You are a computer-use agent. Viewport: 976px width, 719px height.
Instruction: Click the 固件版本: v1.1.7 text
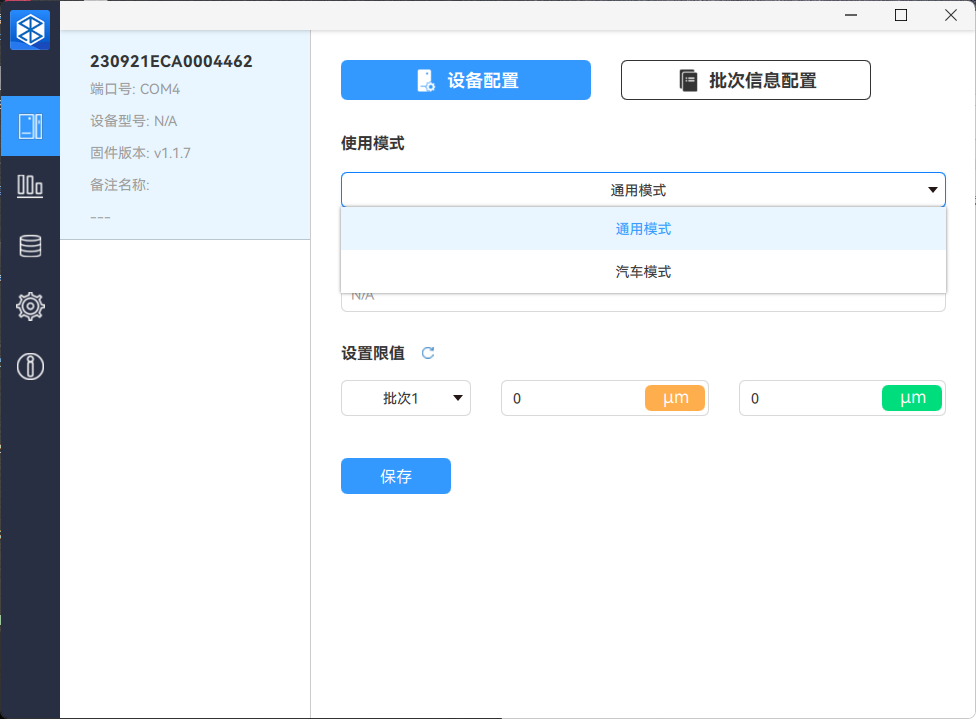coord(141,153)
